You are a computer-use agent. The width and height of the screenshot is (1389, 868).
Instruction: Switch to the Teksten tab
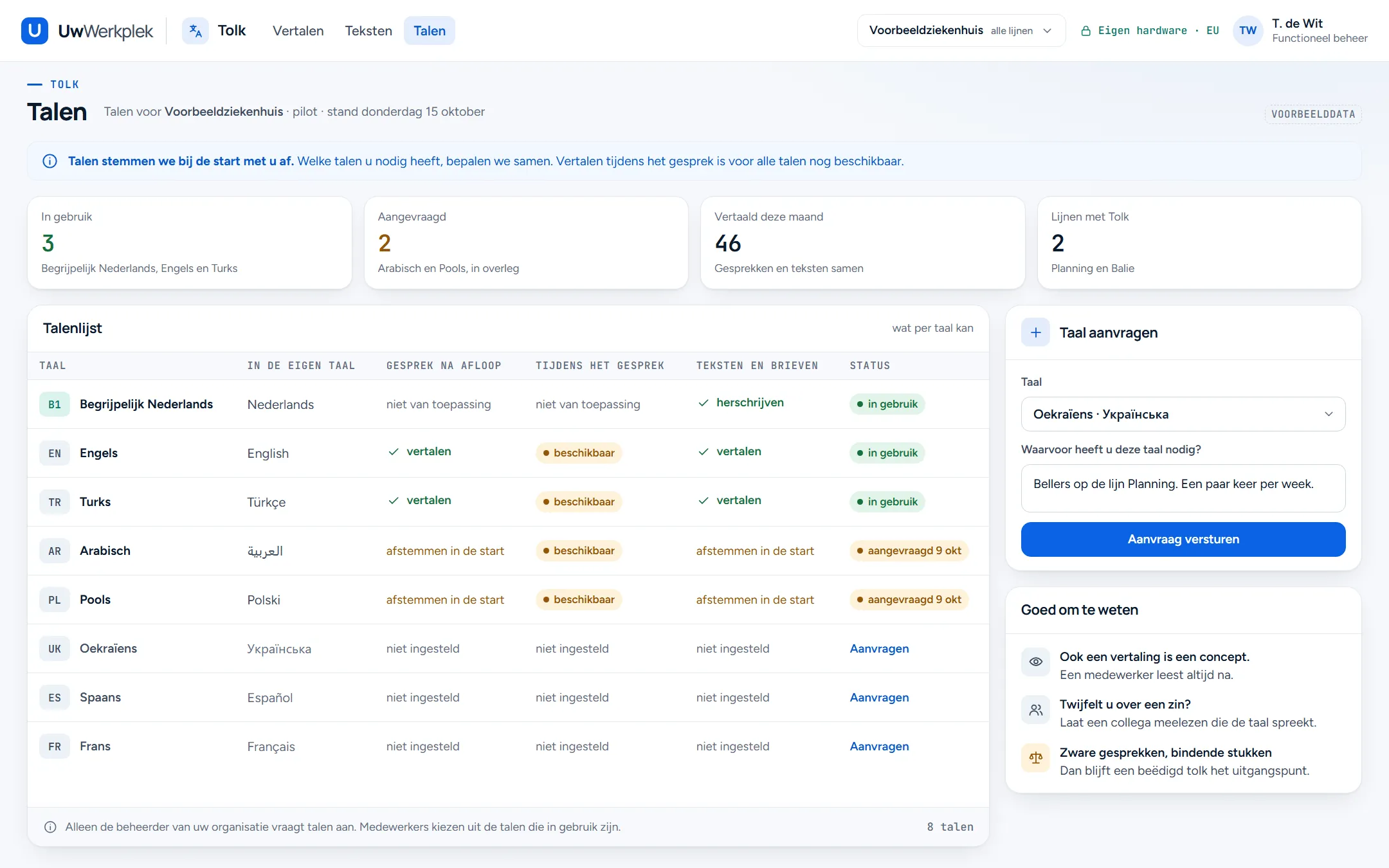pyautogui.click(x=368, y=30)
